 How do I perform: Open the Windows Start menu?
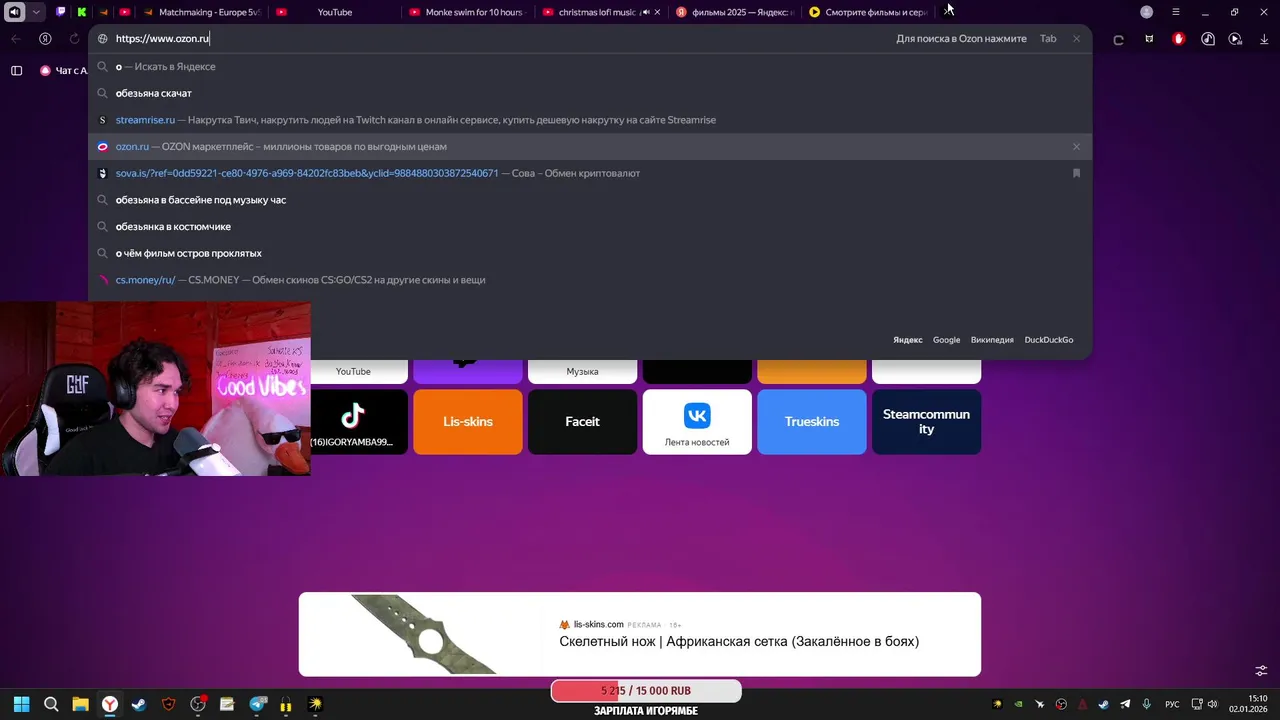click(21, 704)
